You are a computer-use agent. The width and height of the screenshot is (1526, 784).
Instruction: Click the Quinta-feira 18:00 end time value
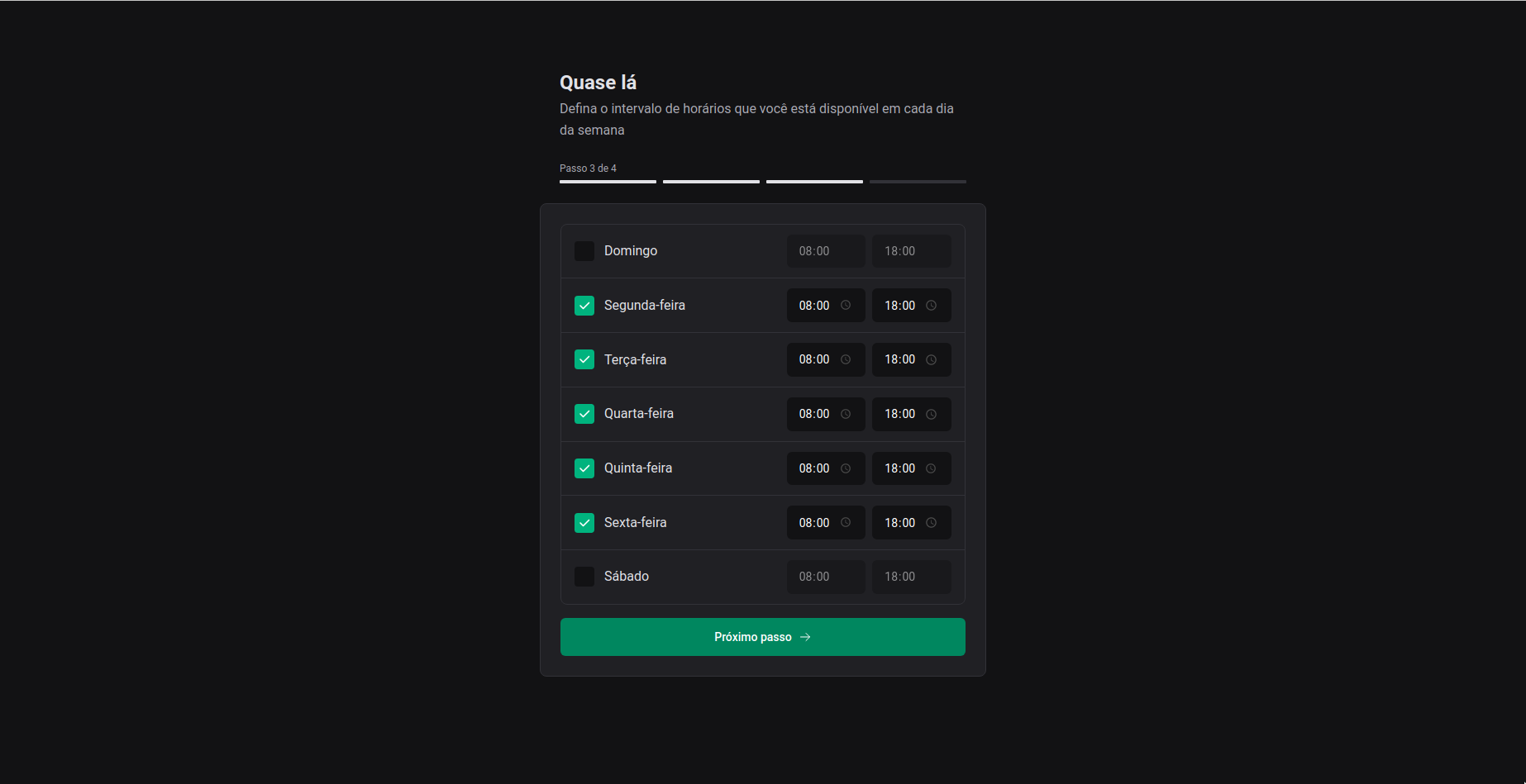tap(900, 468)
